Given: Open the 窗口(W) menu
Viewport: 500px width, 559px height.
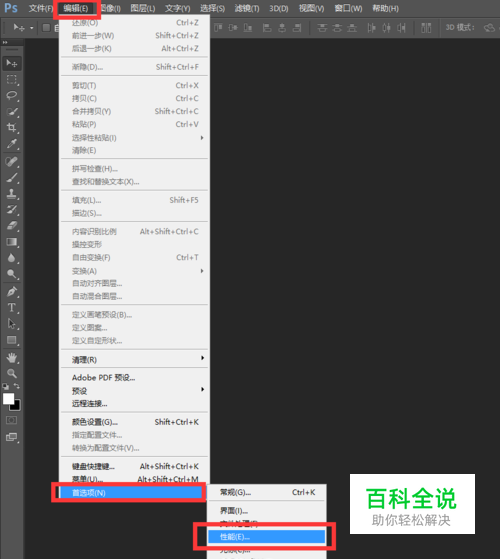Looking at the screenshot, I should pos(348,8).
